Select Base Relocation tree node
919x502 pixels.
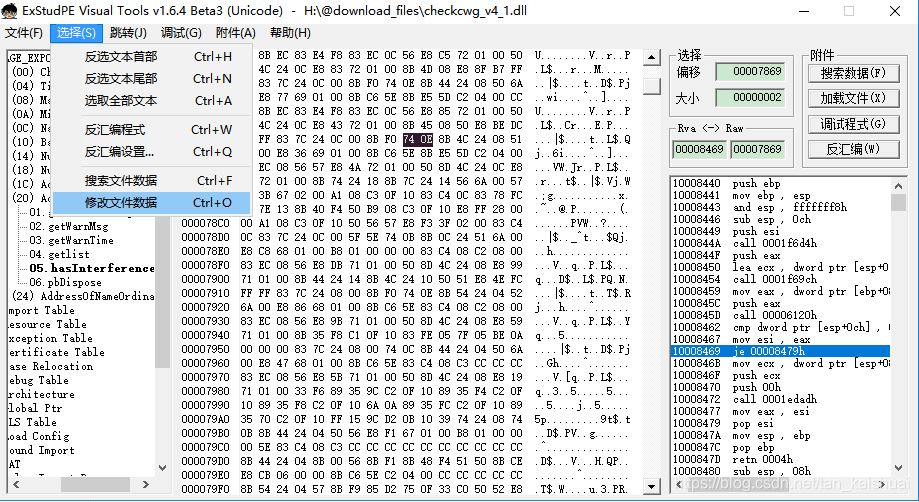tap(50, 367)
